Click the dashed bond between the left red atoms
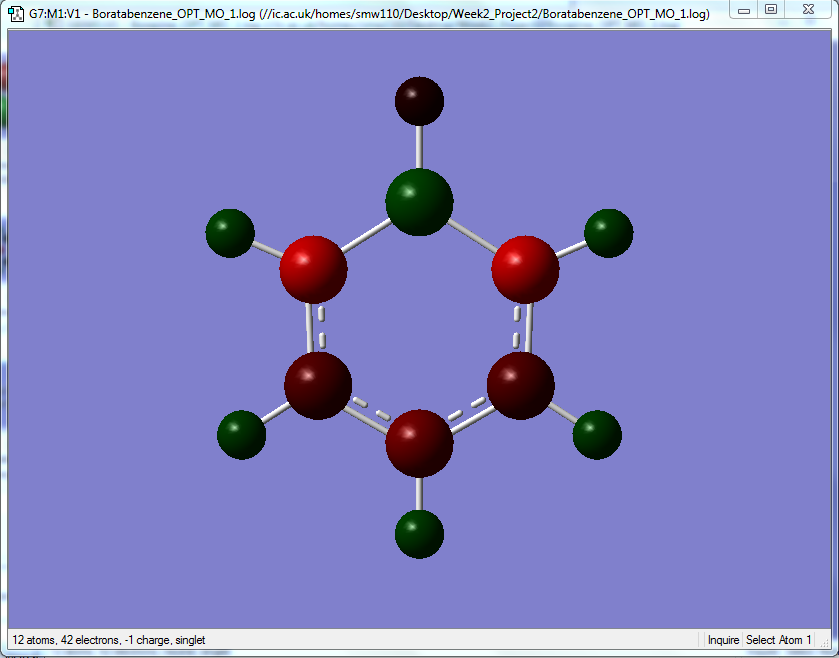The image size is (839, 658). pyautogui.click(x=316, y=328)
